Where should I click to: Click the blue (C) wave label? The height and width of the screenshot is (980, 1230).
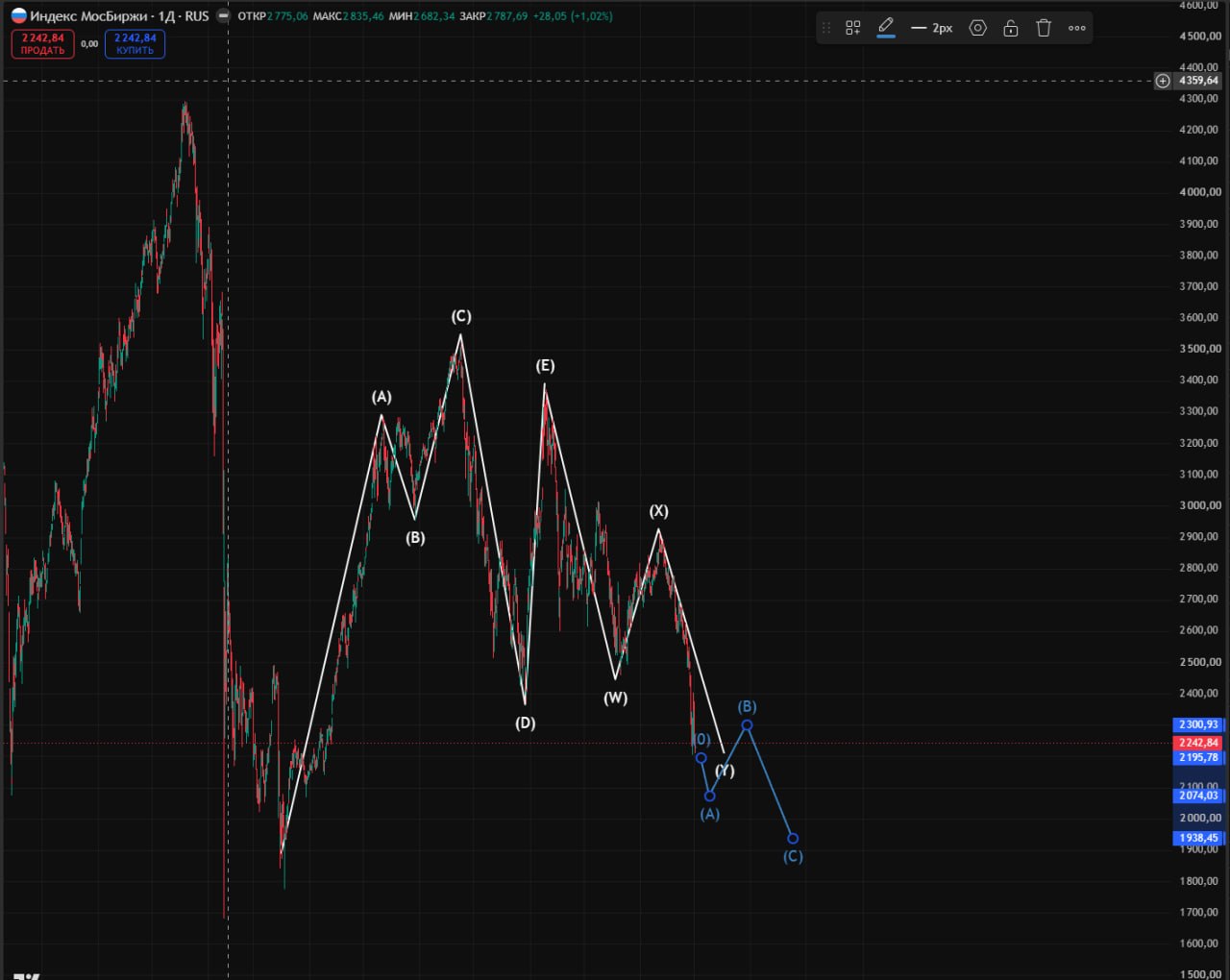pos(793,857)
